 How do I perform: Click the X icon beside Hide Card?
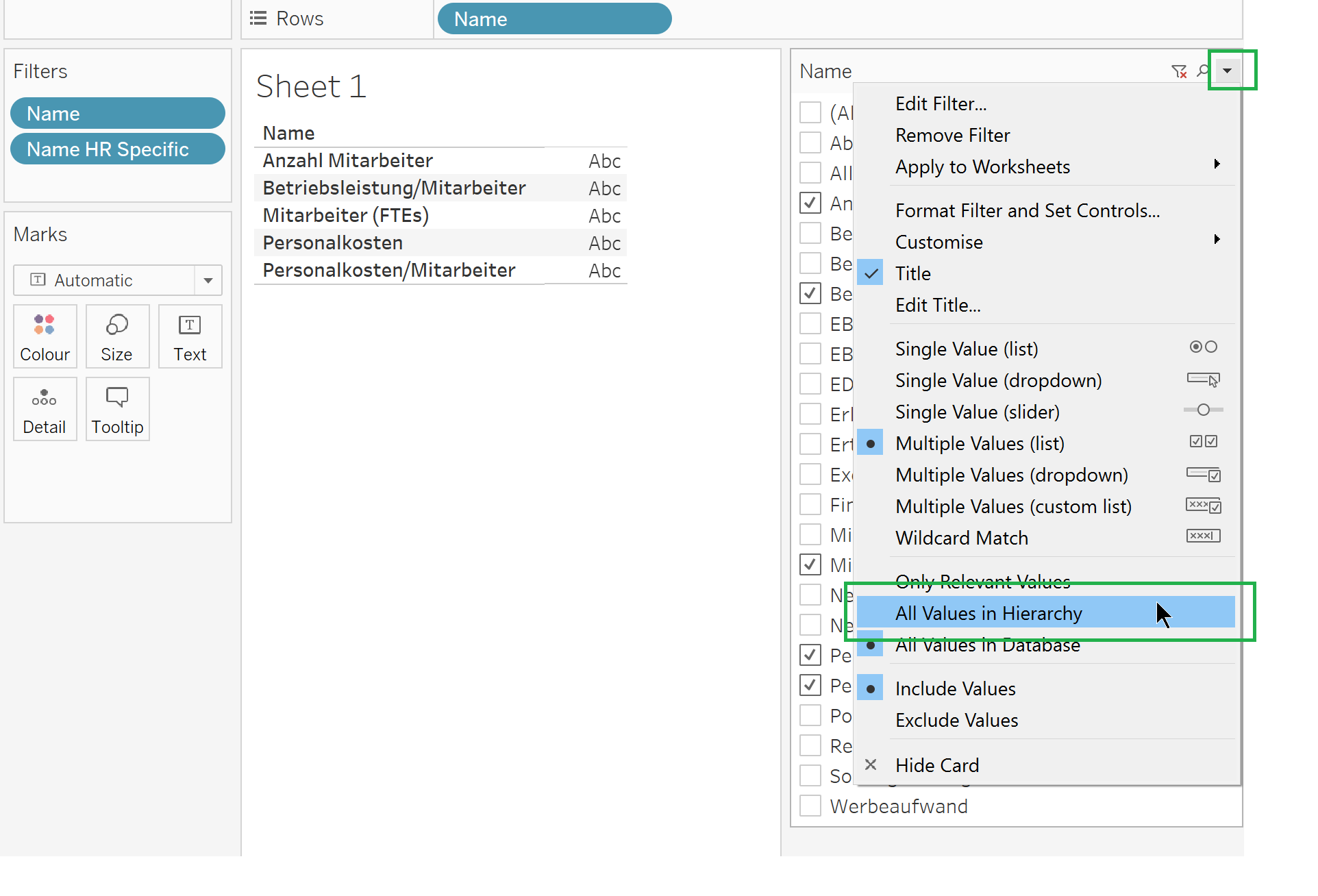[x=870, y=764]
